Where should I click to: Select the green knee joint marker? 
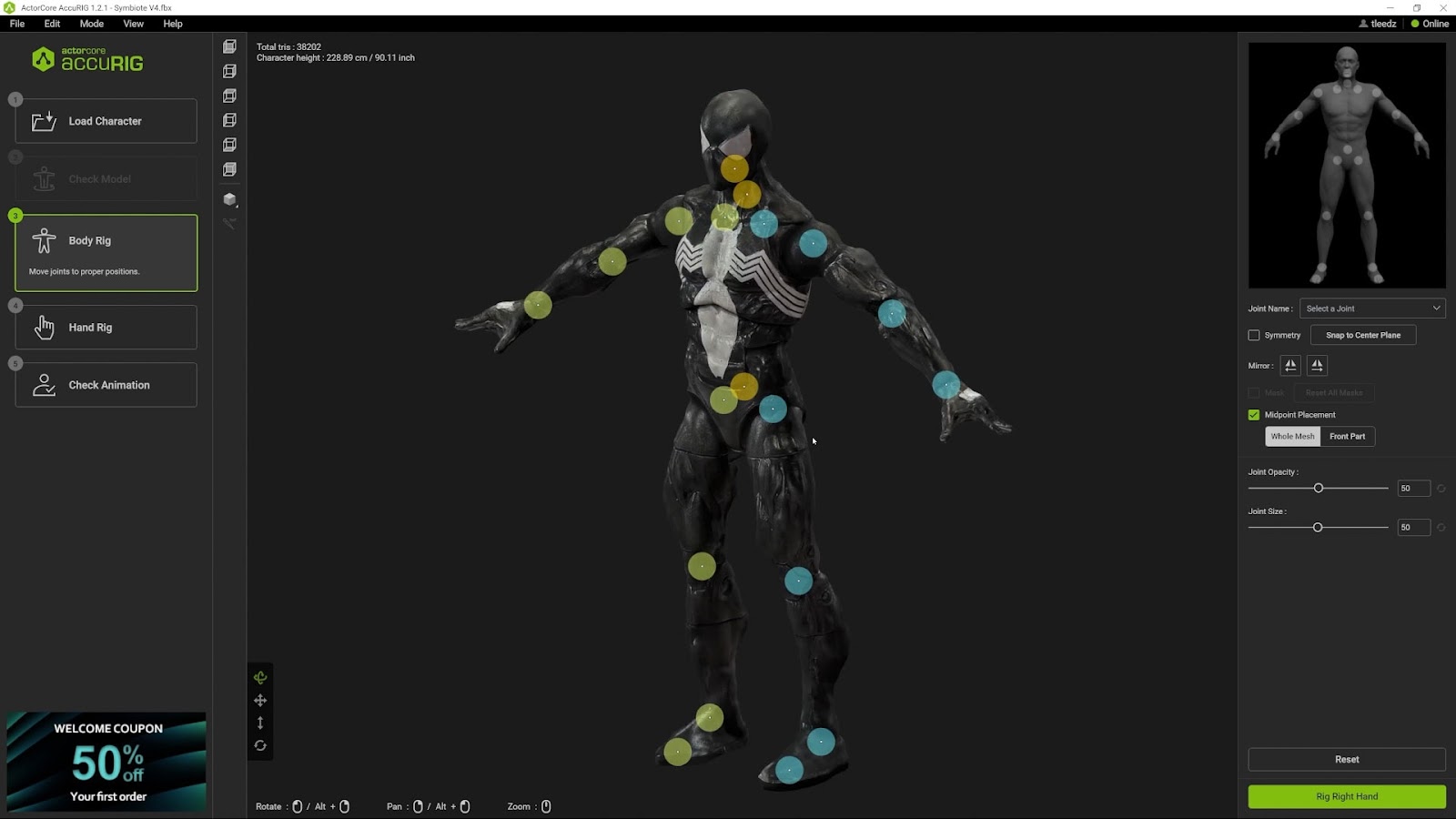[702, 566]
